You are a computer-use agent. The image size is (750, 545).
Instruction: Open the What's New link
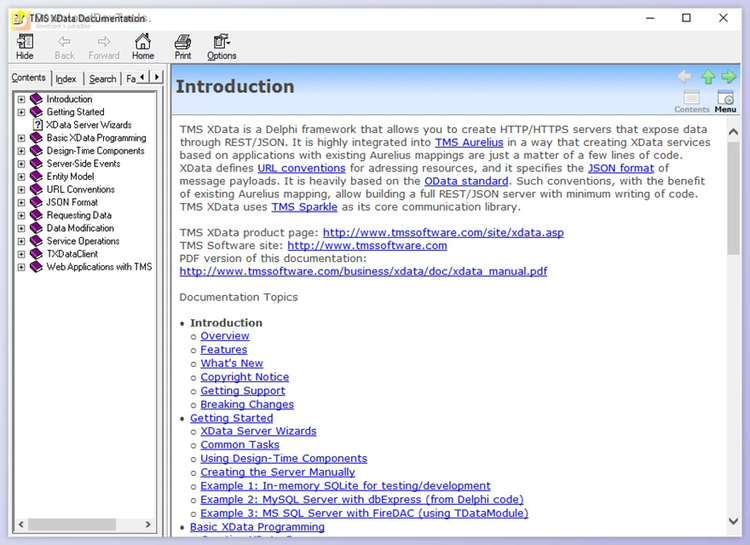click(x=232, y=364)
